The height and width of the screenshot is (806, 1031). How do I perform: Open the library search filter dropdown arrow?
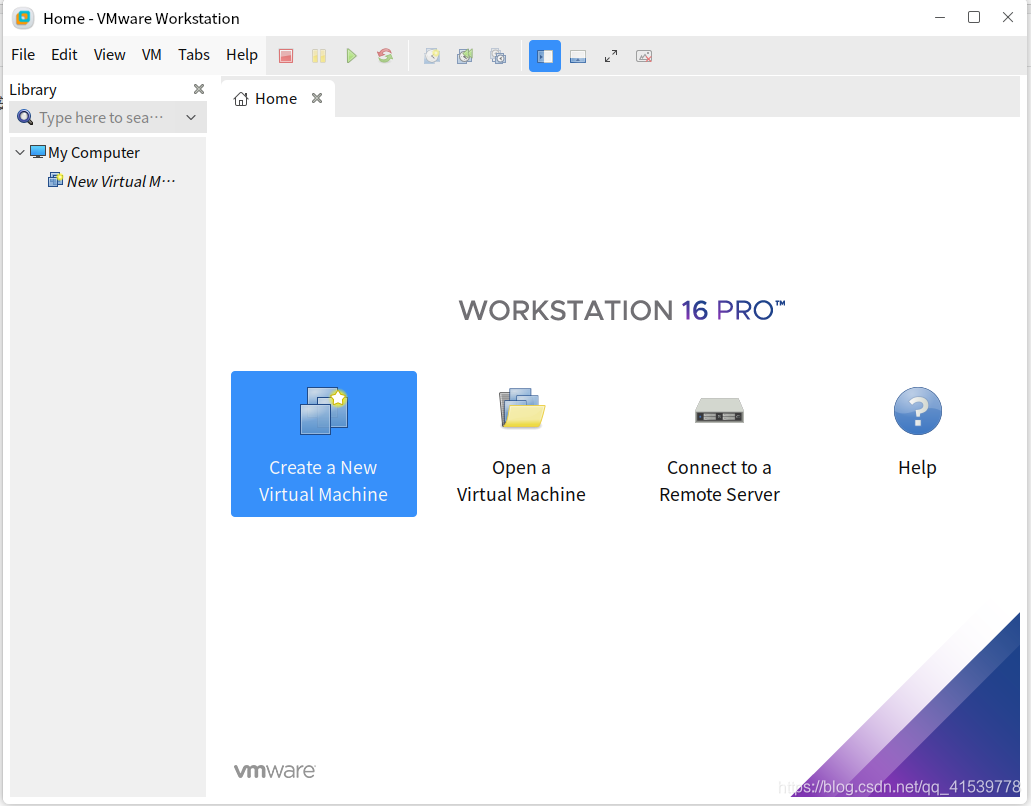191,118
